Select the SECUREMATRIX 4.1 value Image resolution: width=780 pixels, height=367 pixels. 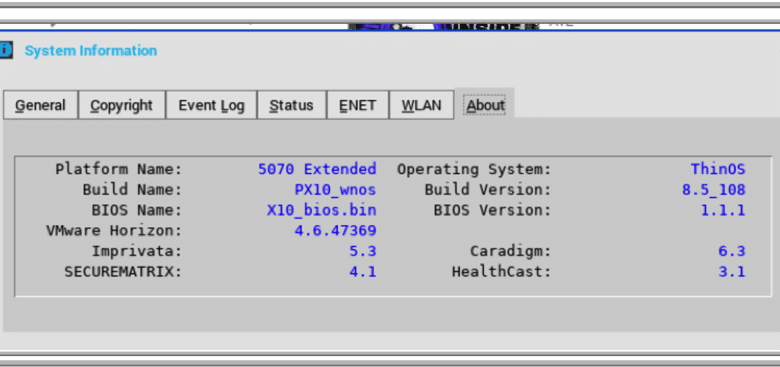[363, 272]
